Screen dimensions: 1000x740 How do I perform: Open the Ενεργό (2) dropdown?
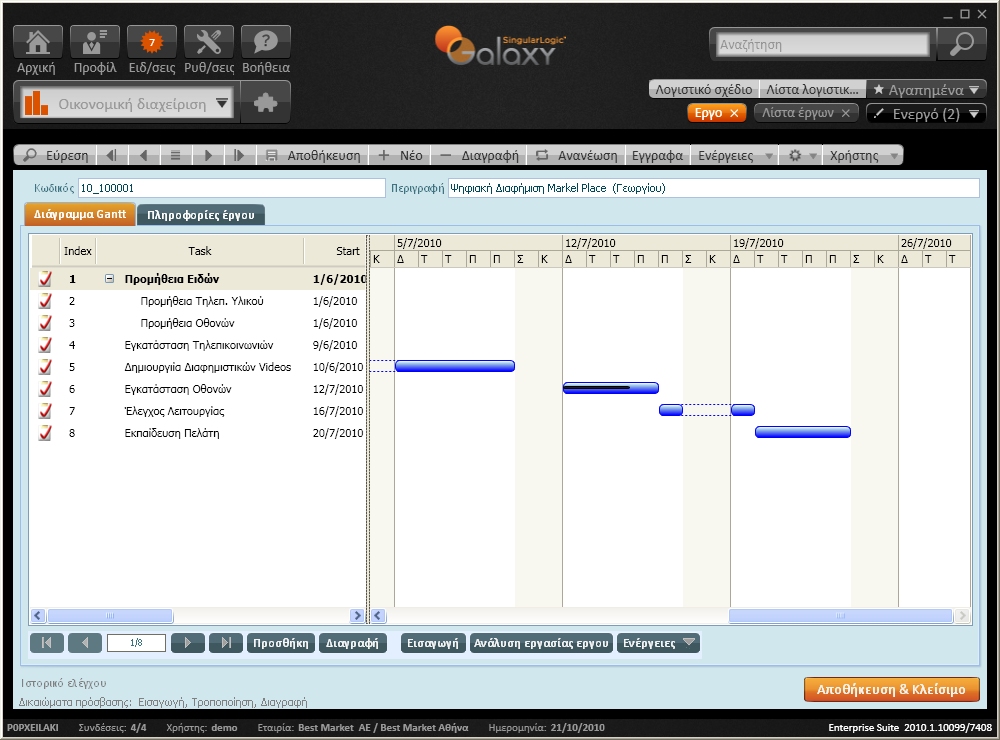coord(925,114)
